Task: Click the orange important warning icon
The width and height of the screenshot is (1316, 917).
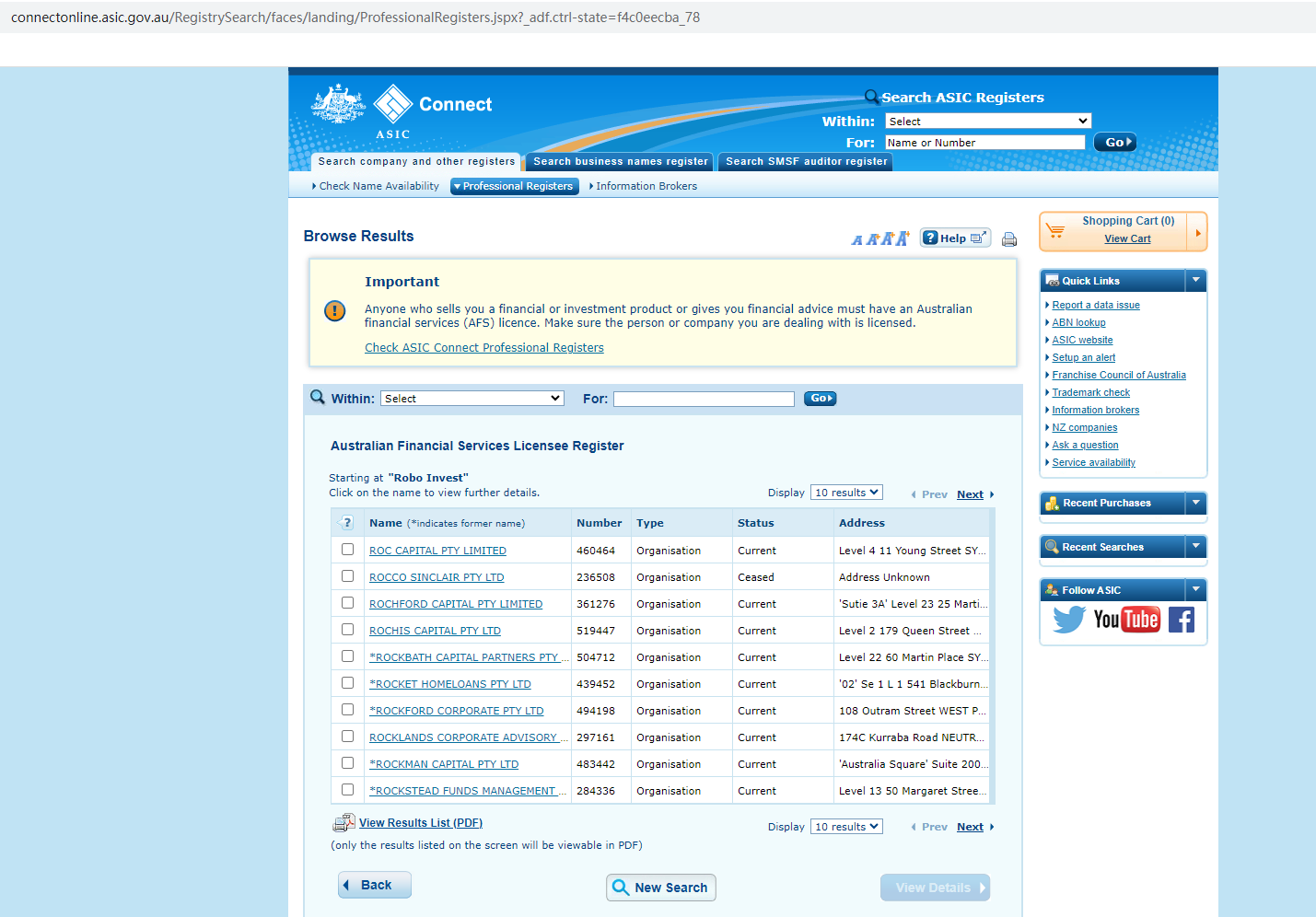Action: (335, 311)
